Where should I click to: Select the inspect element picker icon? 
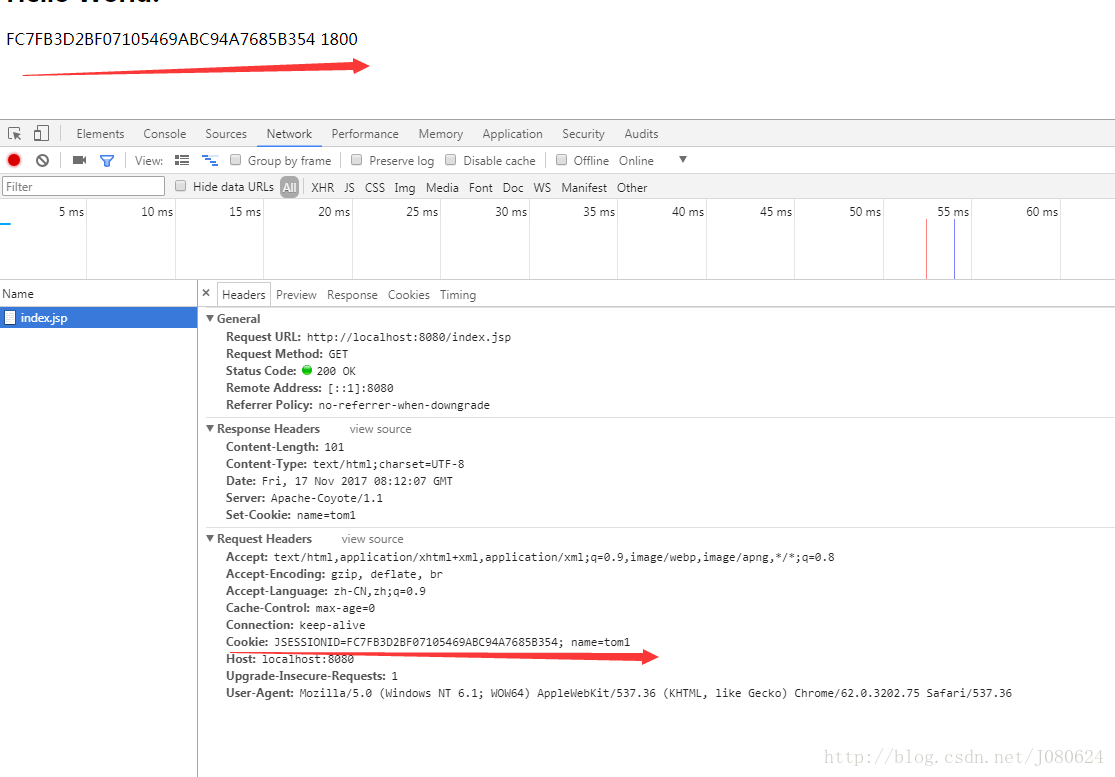(x=14, y=134)
